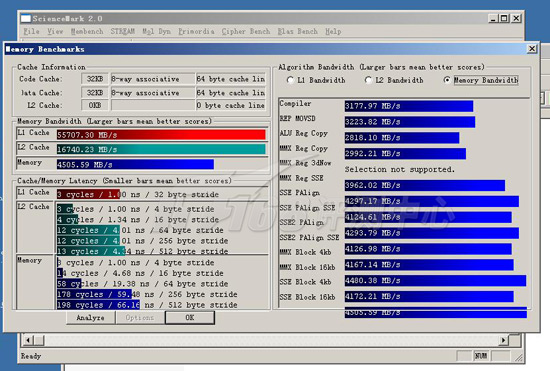Click the window resize grip corner

(519, 357)
